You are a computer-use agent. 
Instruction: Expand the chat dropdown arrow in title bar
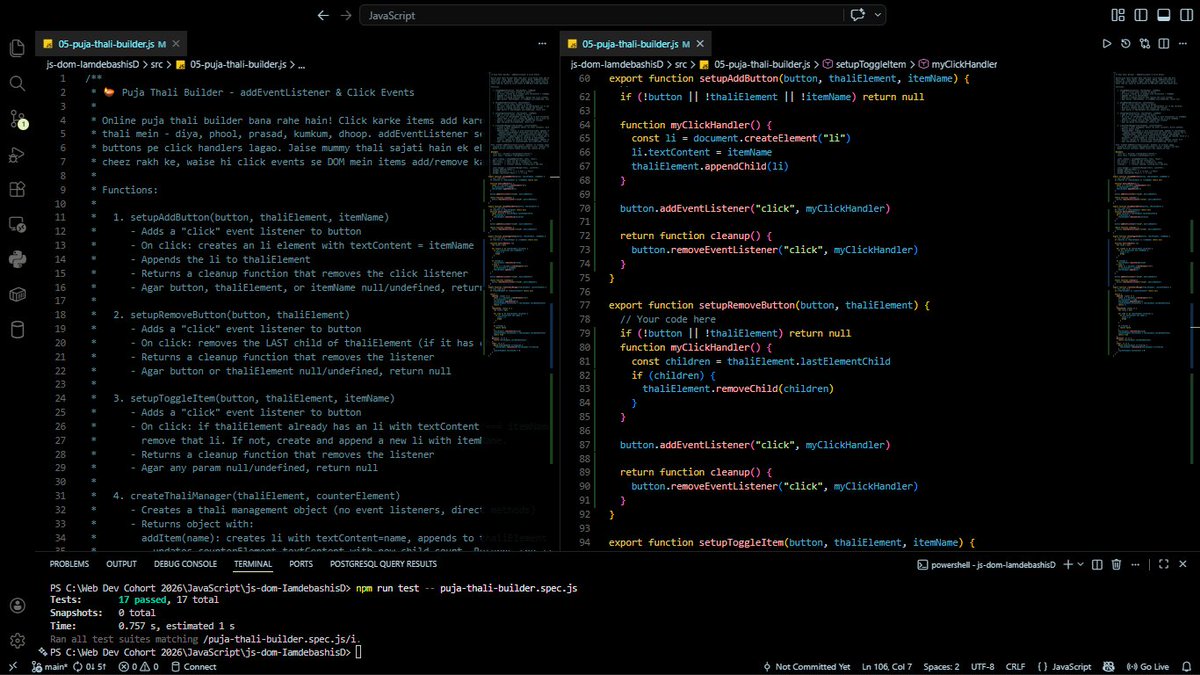click(x=877, y=15)
